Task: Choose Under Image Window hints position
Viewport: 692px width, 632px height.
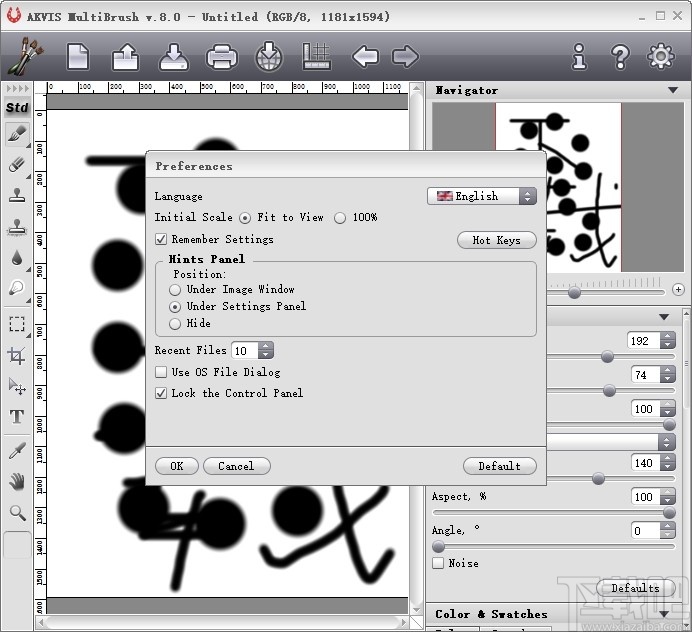Action: pos(175,290)
